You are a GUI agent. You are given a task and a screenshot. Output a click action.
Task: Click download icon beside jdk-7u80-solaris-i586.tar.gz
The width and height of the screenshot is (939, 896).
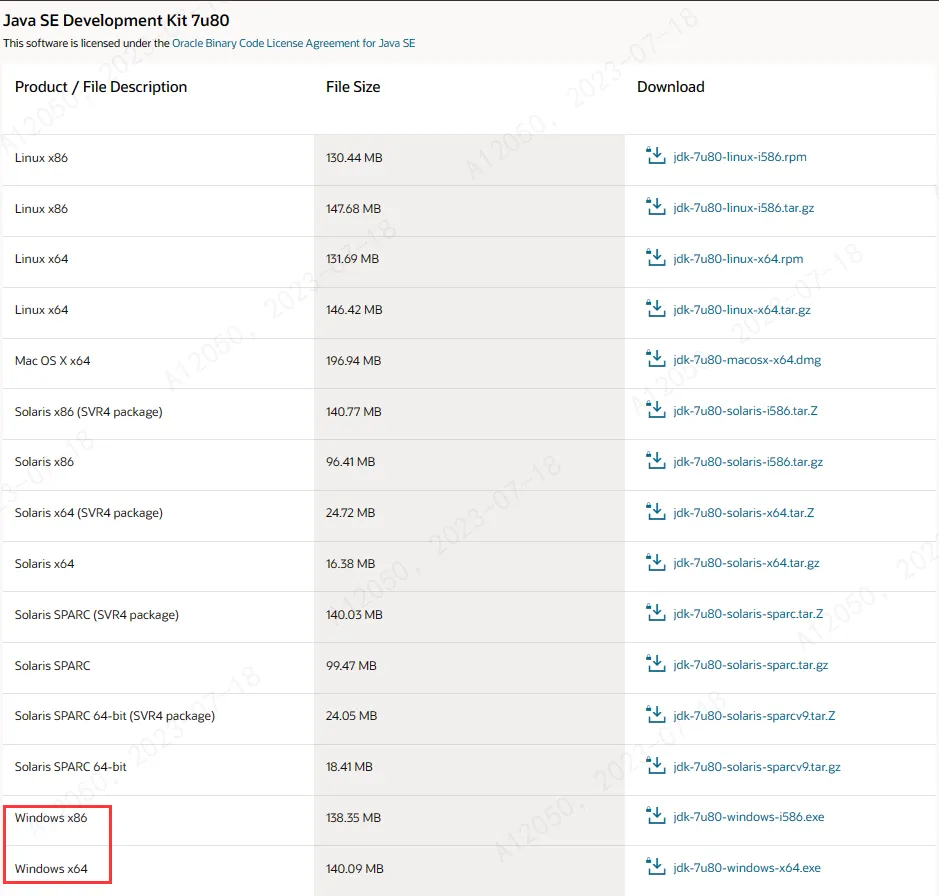(x=656, y=461)
